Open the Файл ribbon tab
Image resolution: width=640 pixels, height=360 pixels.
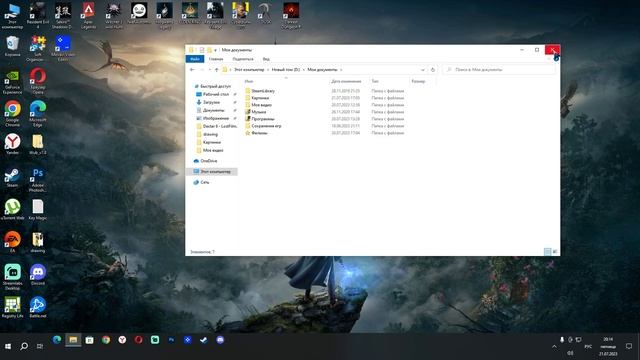195,59
